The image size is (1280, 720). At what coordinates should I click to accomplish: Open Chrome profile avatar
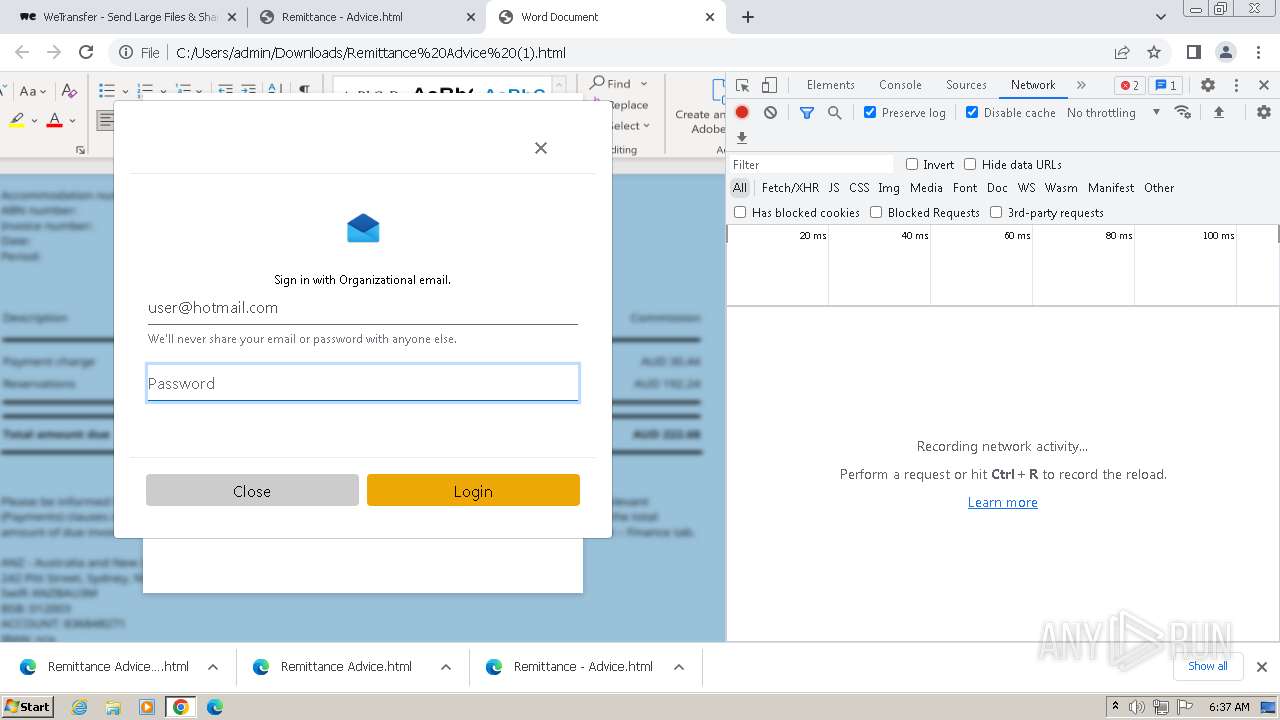pos(1226,52)
